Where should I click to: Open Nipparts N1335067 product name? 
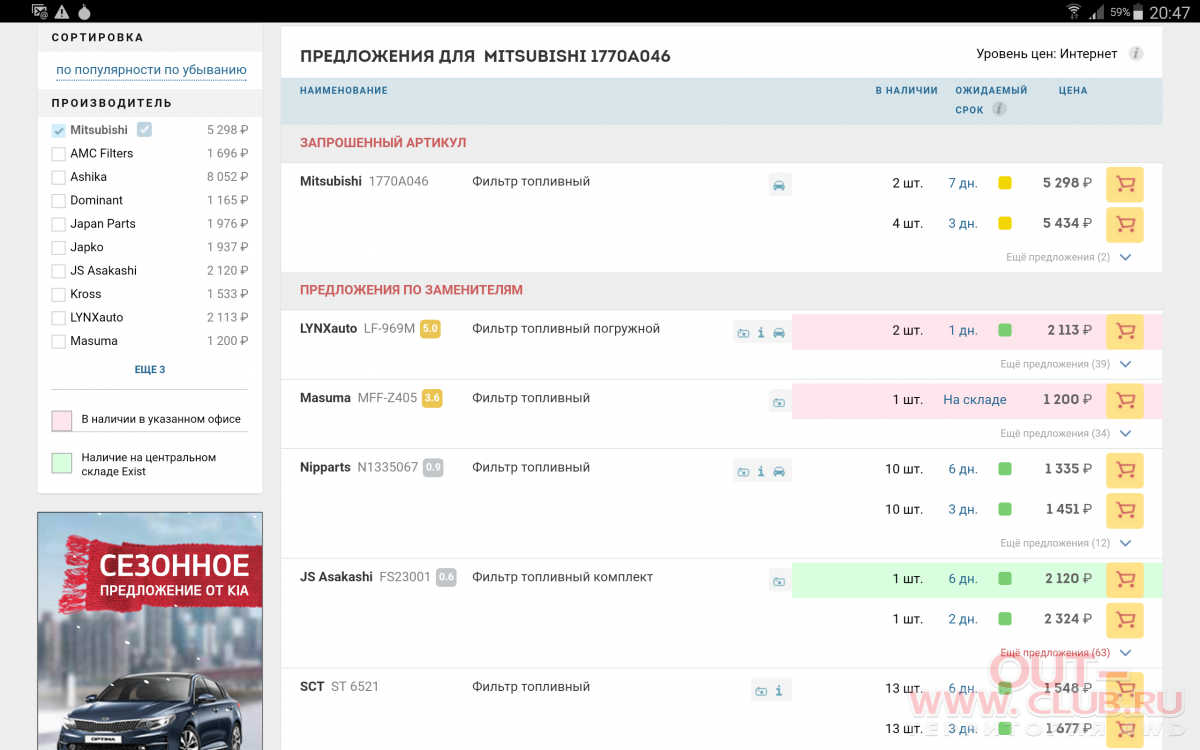coord(359,468)
